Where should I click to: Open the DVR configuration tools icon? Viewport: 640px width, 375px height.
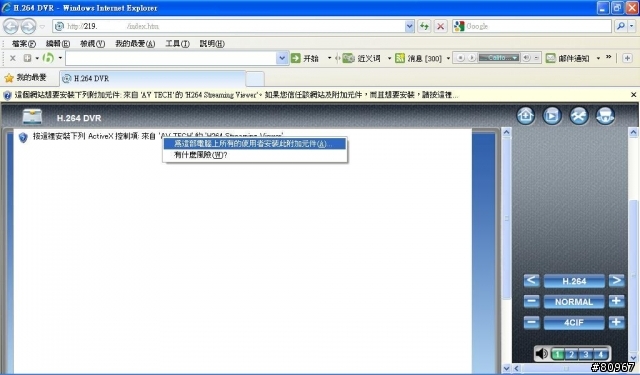pyautogui.click(x=579, y=116)
